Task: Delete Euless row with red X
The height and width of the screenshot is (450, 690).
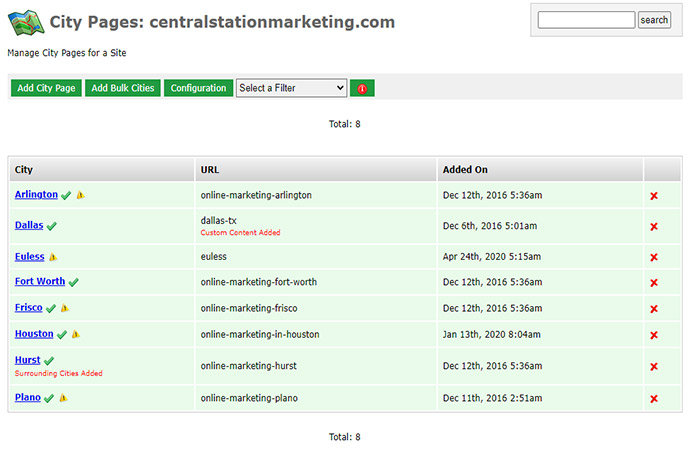Action: (x=654, y=257)
